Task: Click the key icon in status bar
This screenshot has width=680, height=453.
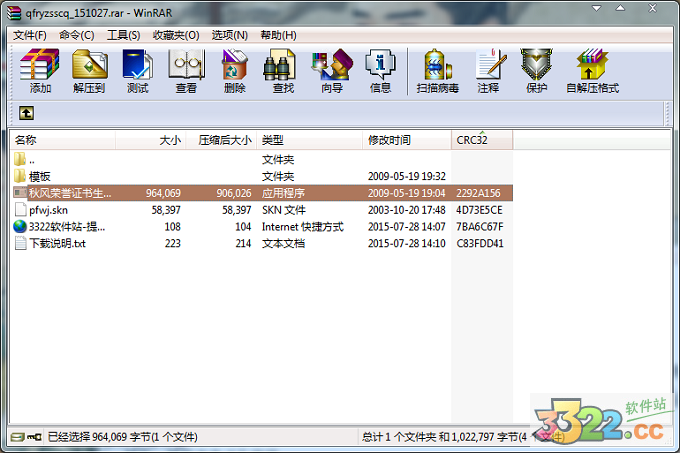Action: (x=34, y=437)
